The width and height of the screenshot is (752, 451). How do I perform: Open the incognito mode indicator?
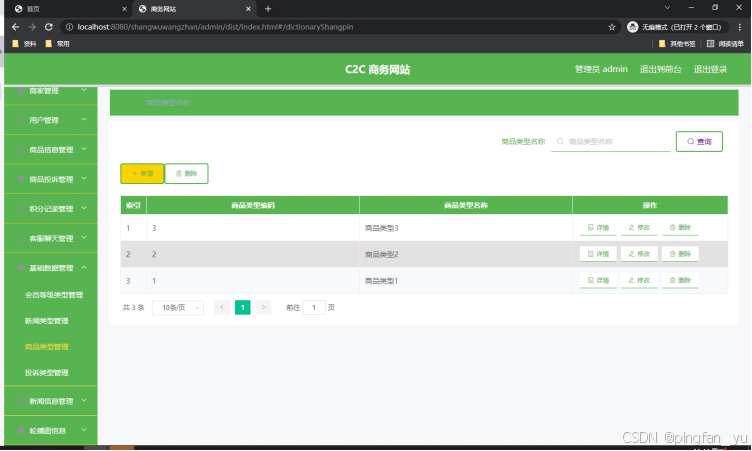point(677,27)
